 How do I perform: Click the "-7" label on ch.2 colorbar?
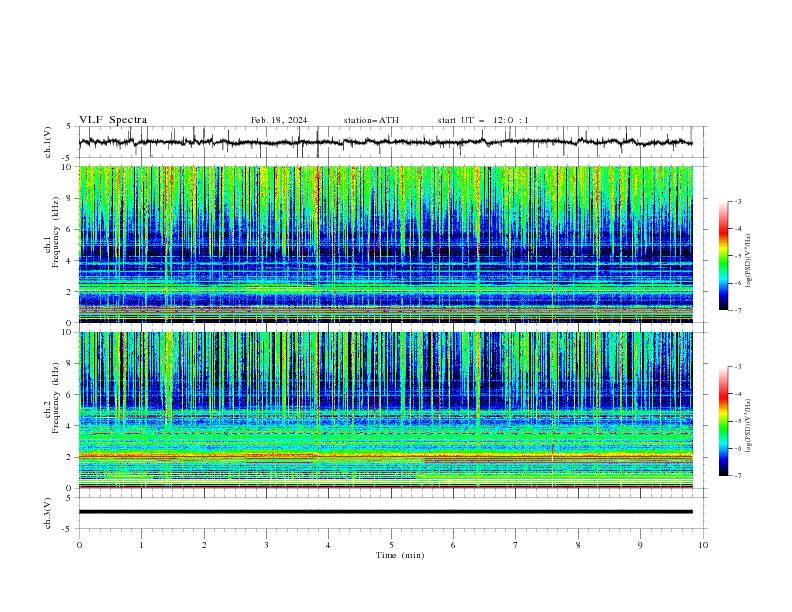pyautogui.click(x=738, y=475)
